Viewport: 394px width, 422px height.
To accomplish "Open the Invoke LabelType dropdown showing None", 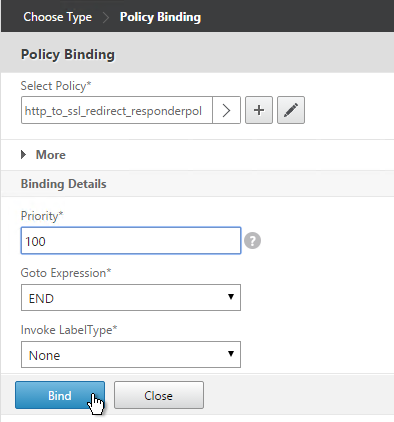I will point(131,354).
